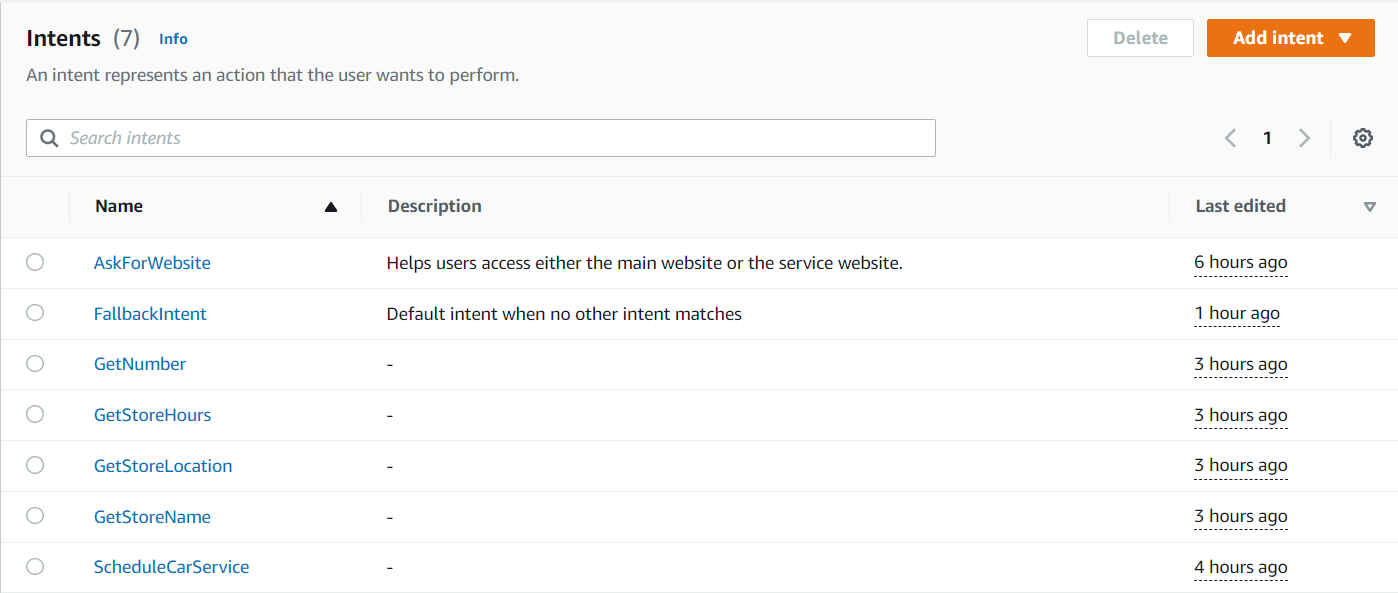Select the ScheduleCarService radio button
Screen dimensions: 1398x593
[35, 566]
